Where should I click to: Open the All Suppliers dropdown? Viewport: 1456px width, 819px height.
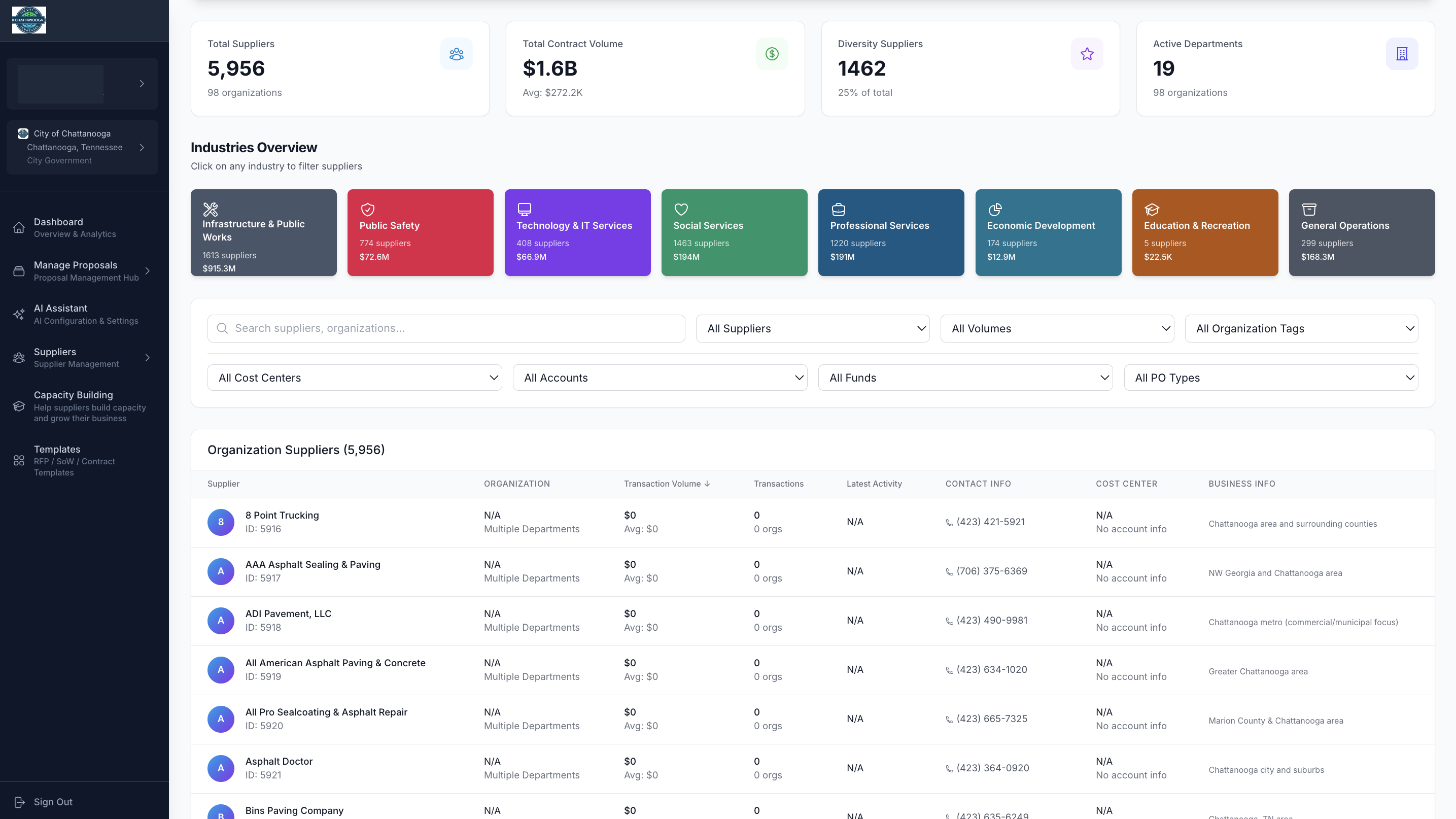click(812, 328)
